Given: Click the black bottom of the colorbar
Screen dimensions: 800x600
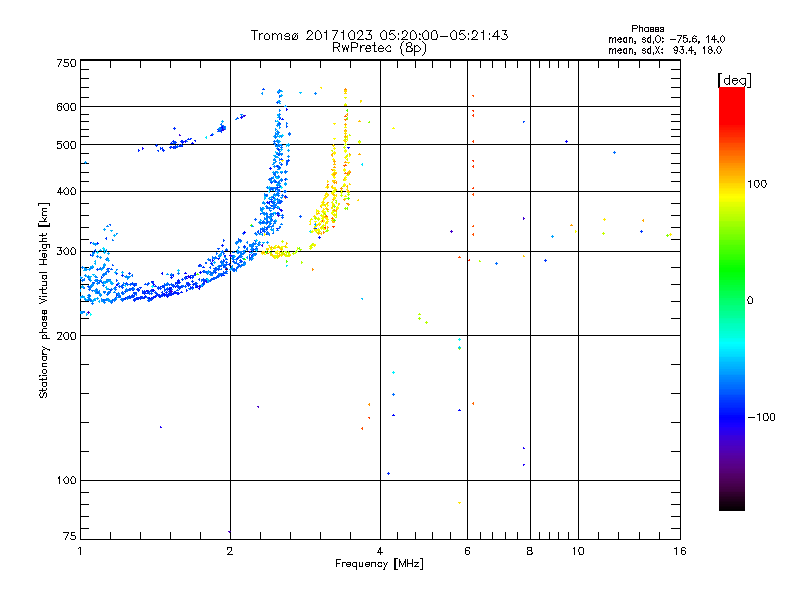Looking at the screenshot, I should click(732, 503).
